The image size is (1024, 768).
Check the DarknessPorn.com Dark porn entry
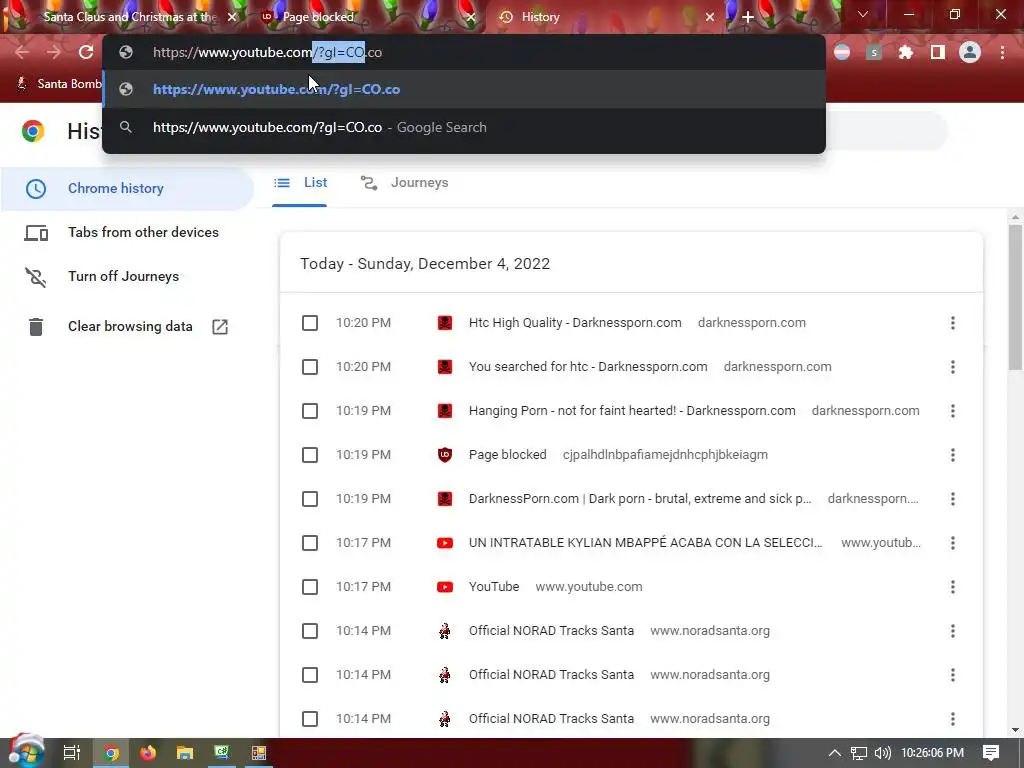coord(310,499)
